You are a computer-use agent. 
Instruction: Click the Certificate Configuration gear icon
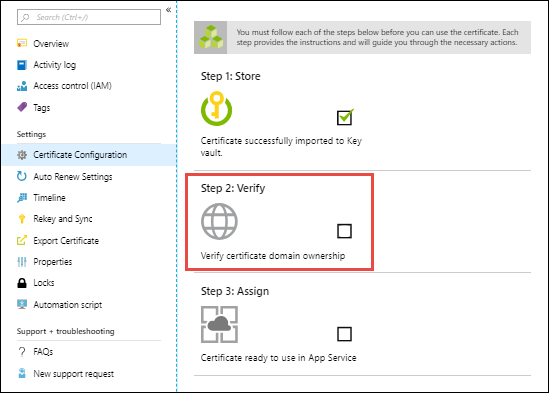coord(22,155)
